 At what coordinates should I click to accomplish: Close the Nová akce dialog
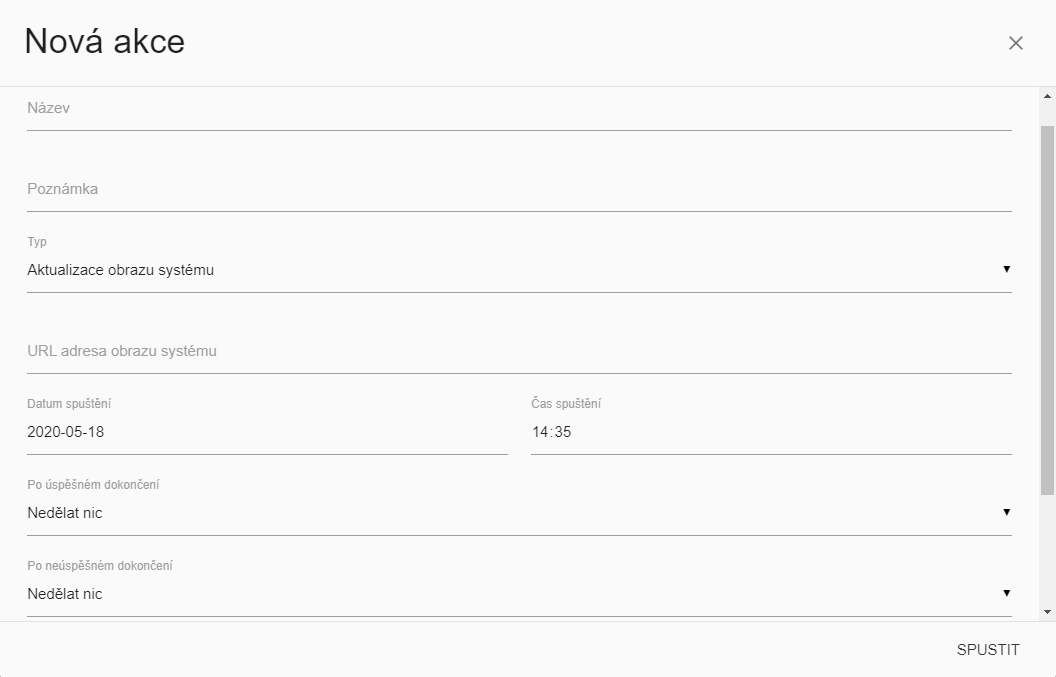[1016, 43]
